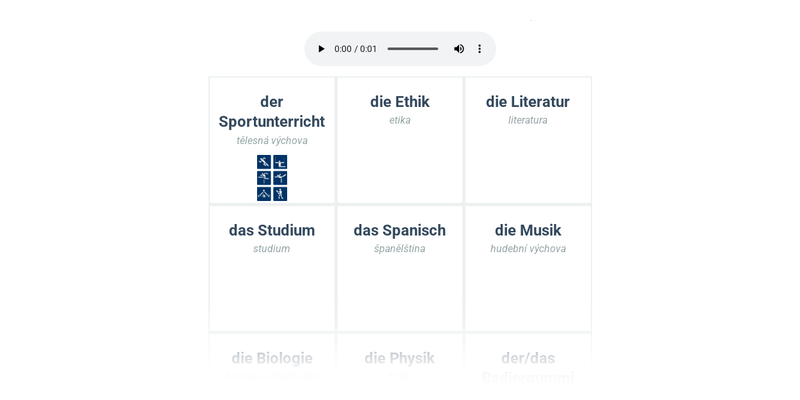Image resolution: width=800 pixels, height=400 pixels.
Task: Click the audio progress slider
Action: pyautogui.click(x=412, y=49)
